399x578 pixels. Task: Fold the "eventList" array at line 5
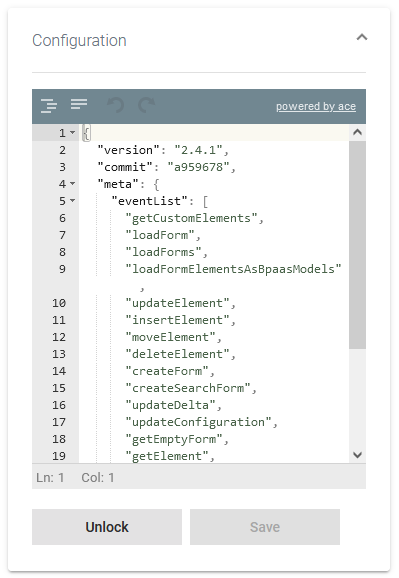[x=73, y=201]
